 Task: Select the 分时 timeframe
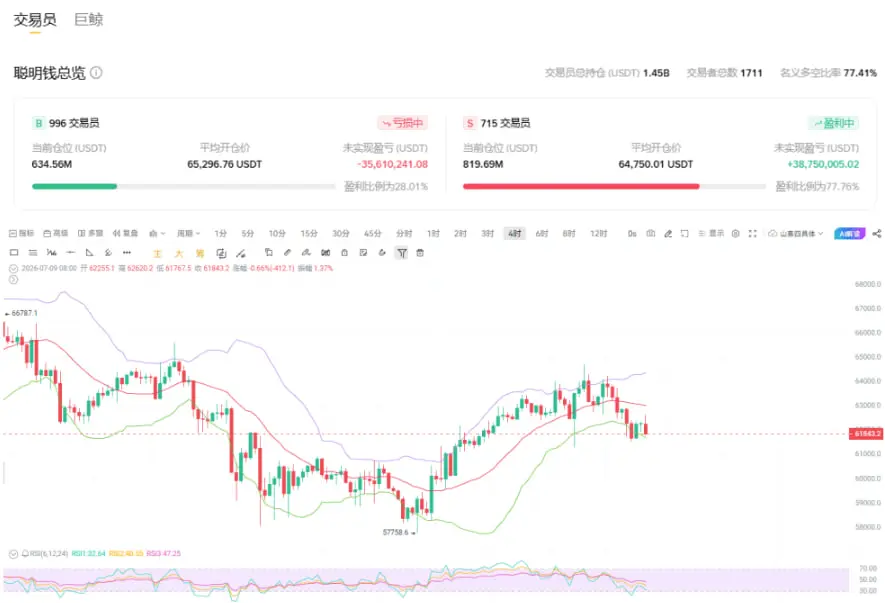point(404,233)
